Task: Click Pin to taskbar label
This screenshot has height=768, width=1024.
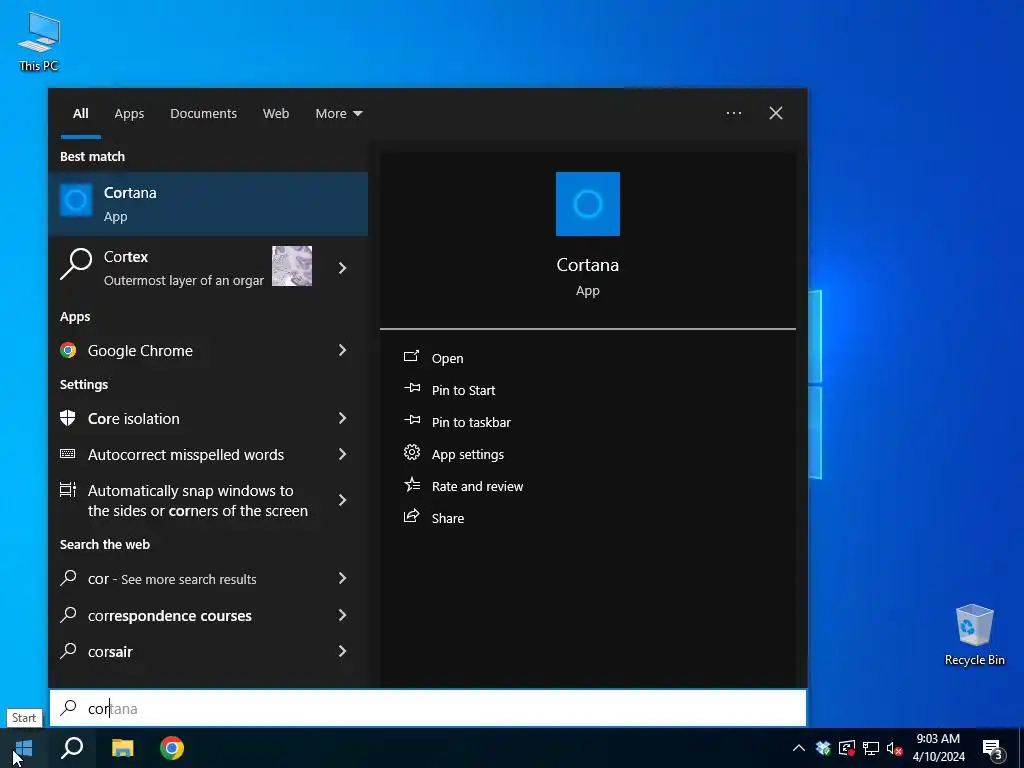Action: pos(471,422)
